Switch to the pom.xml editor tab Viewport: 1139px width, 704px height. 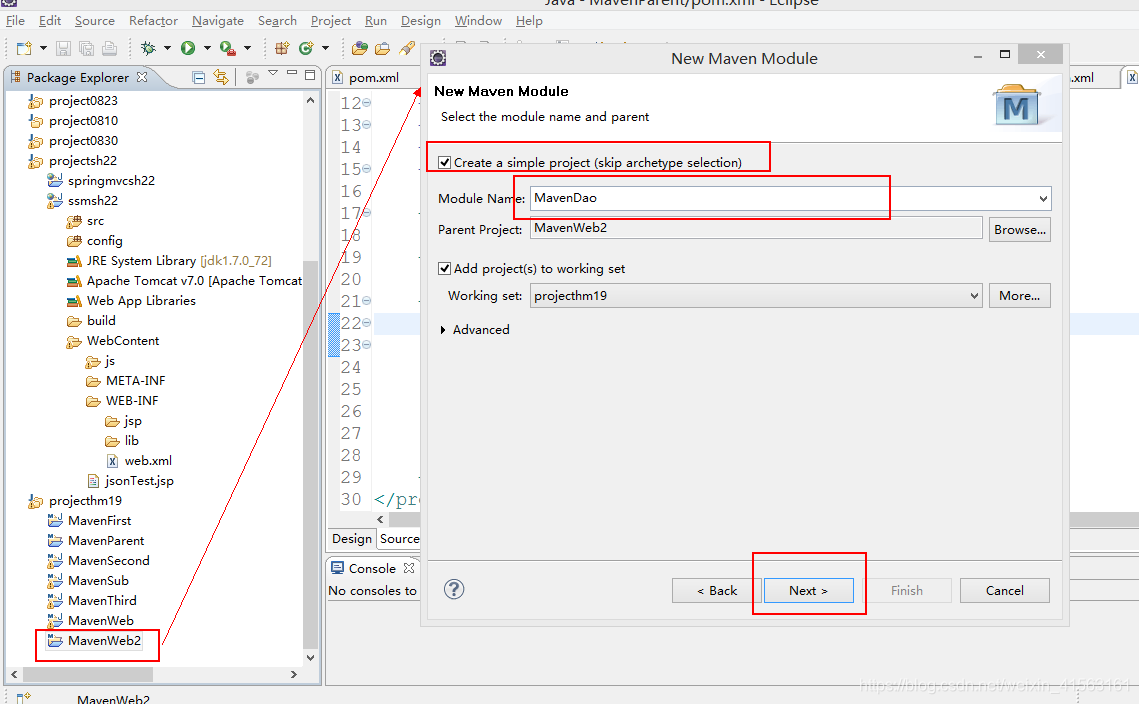[373, 77]
